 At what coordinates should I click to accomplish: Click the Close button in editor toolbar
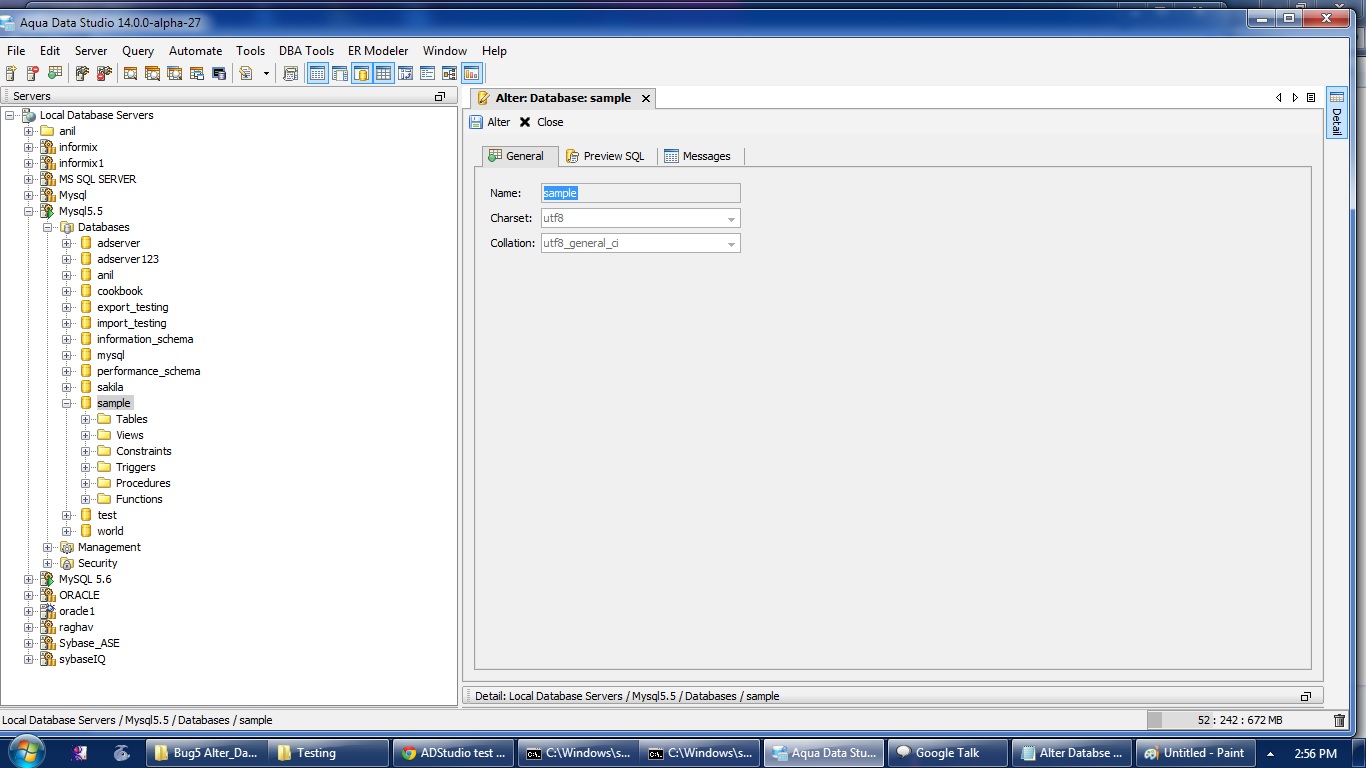tap(541, 122)
